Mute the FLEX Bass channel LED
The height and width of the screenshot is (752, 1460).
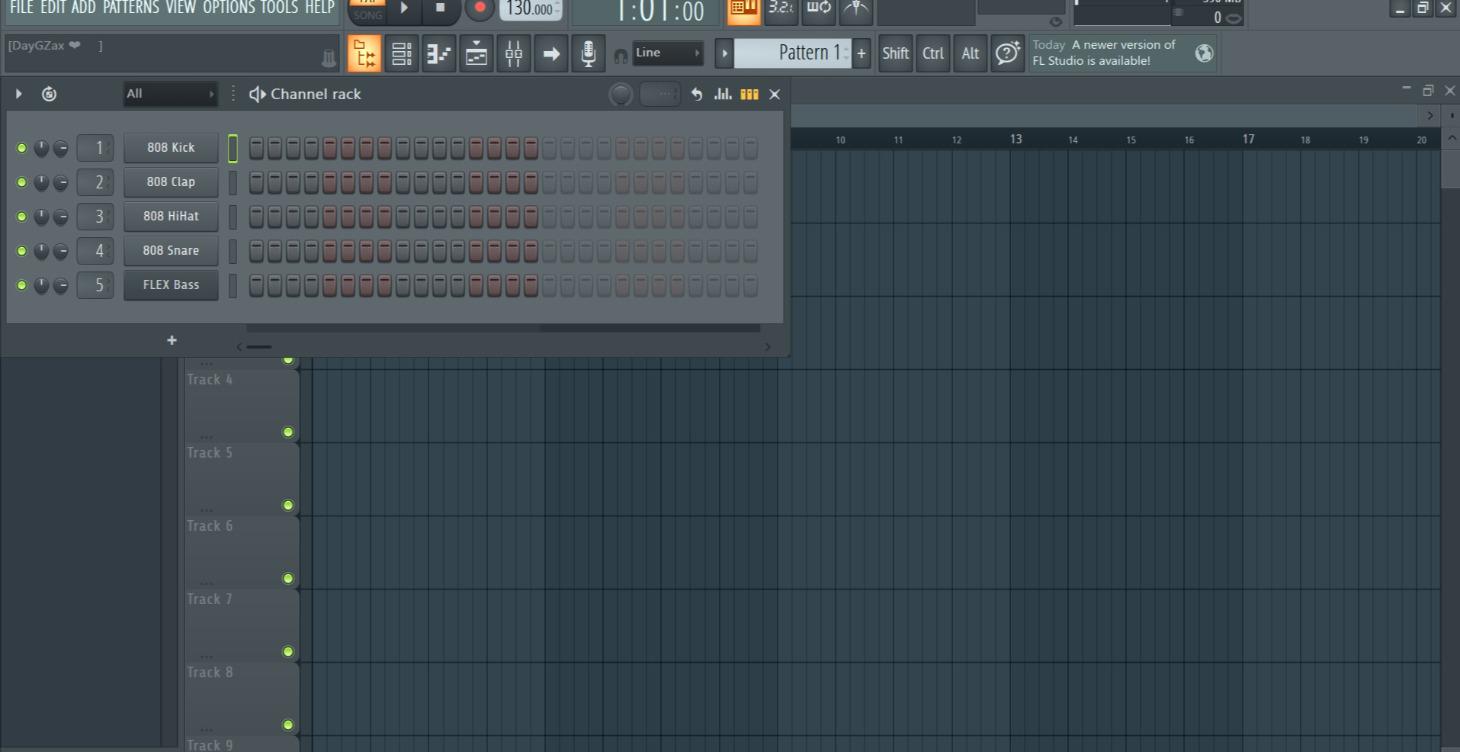(x=22, y=285)
